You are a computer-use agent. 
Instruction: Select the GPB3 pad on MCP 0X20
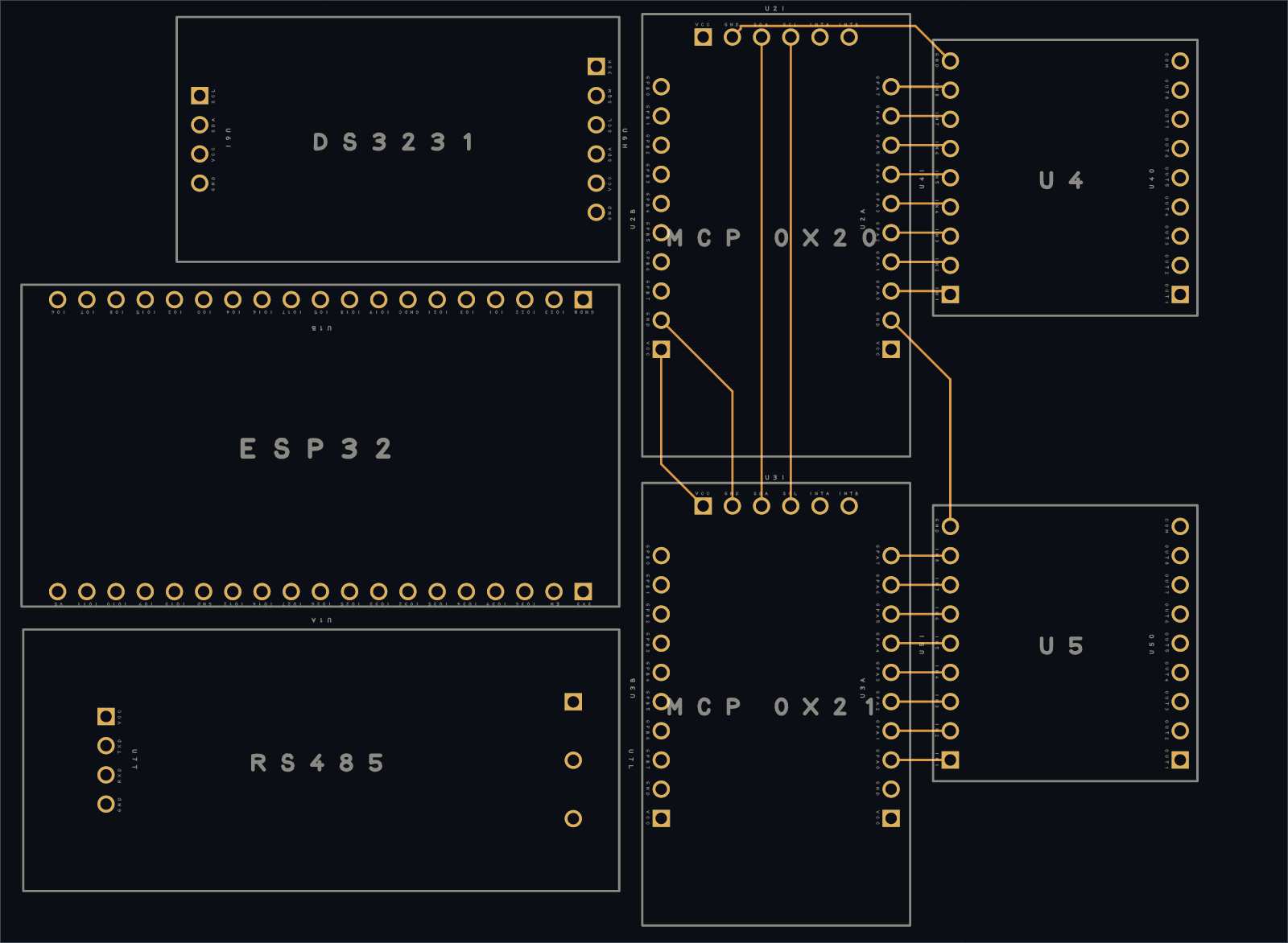(661, 175)
